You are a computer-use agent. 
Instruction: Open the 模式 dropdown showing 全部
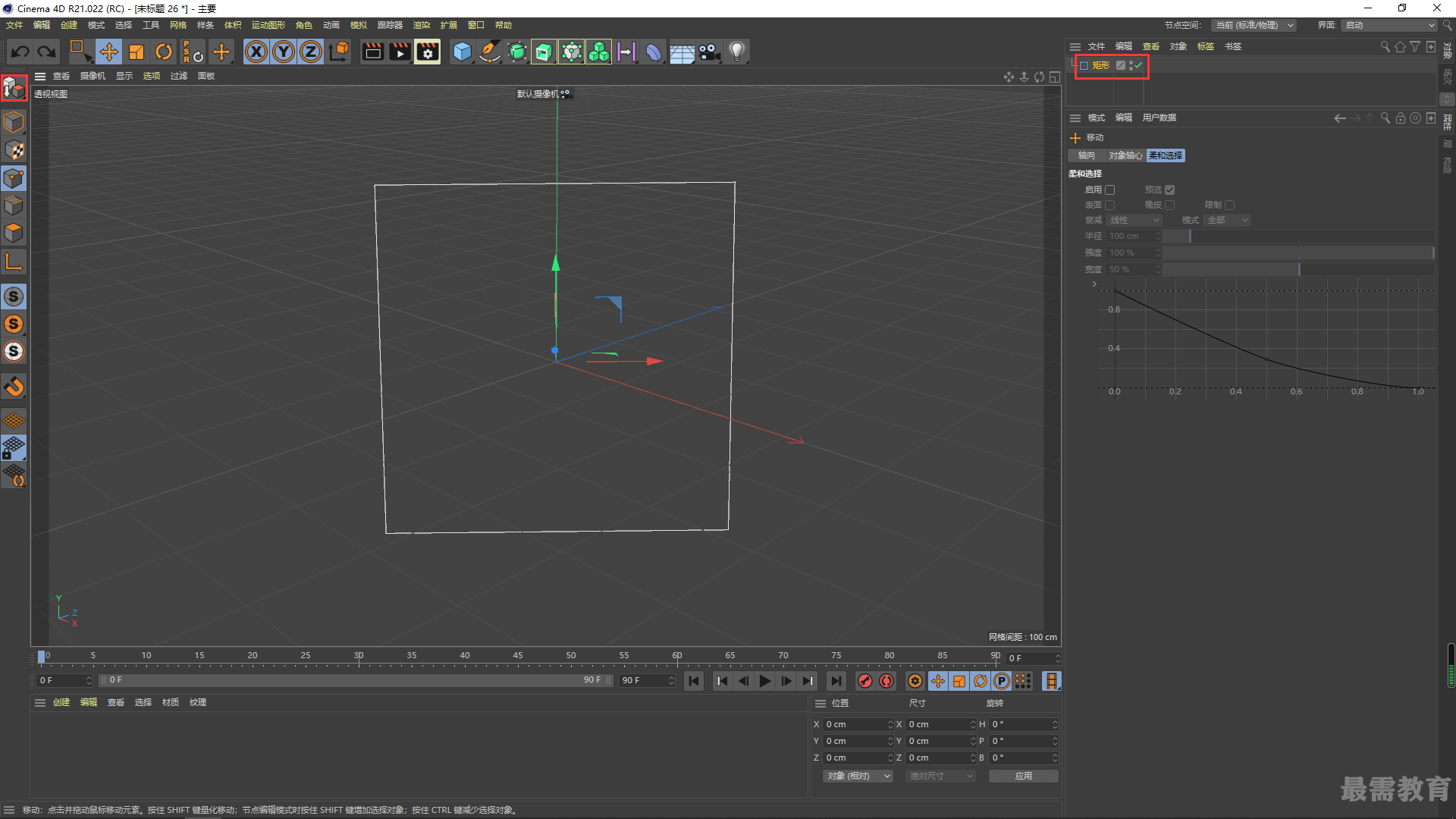tap(1227, 220)
